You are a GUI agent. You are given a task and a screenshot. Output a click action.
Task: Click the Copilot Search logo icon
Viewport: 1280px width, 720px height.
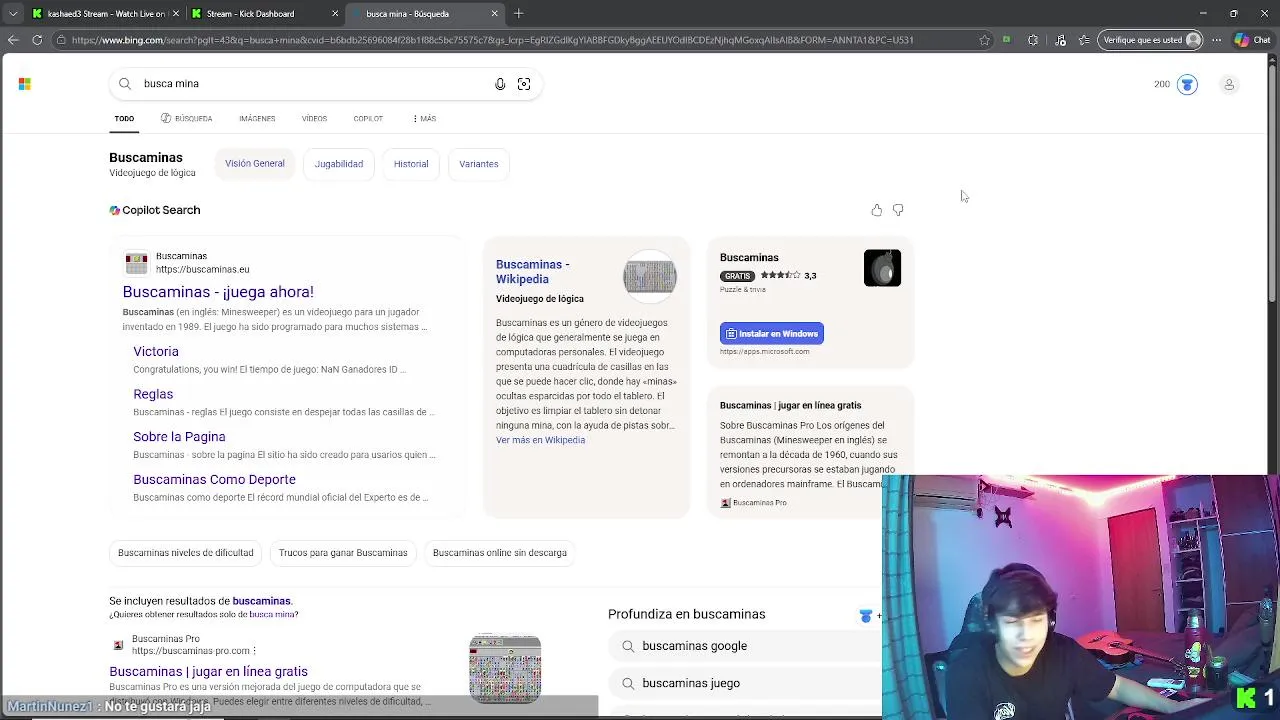coord(115,211)
